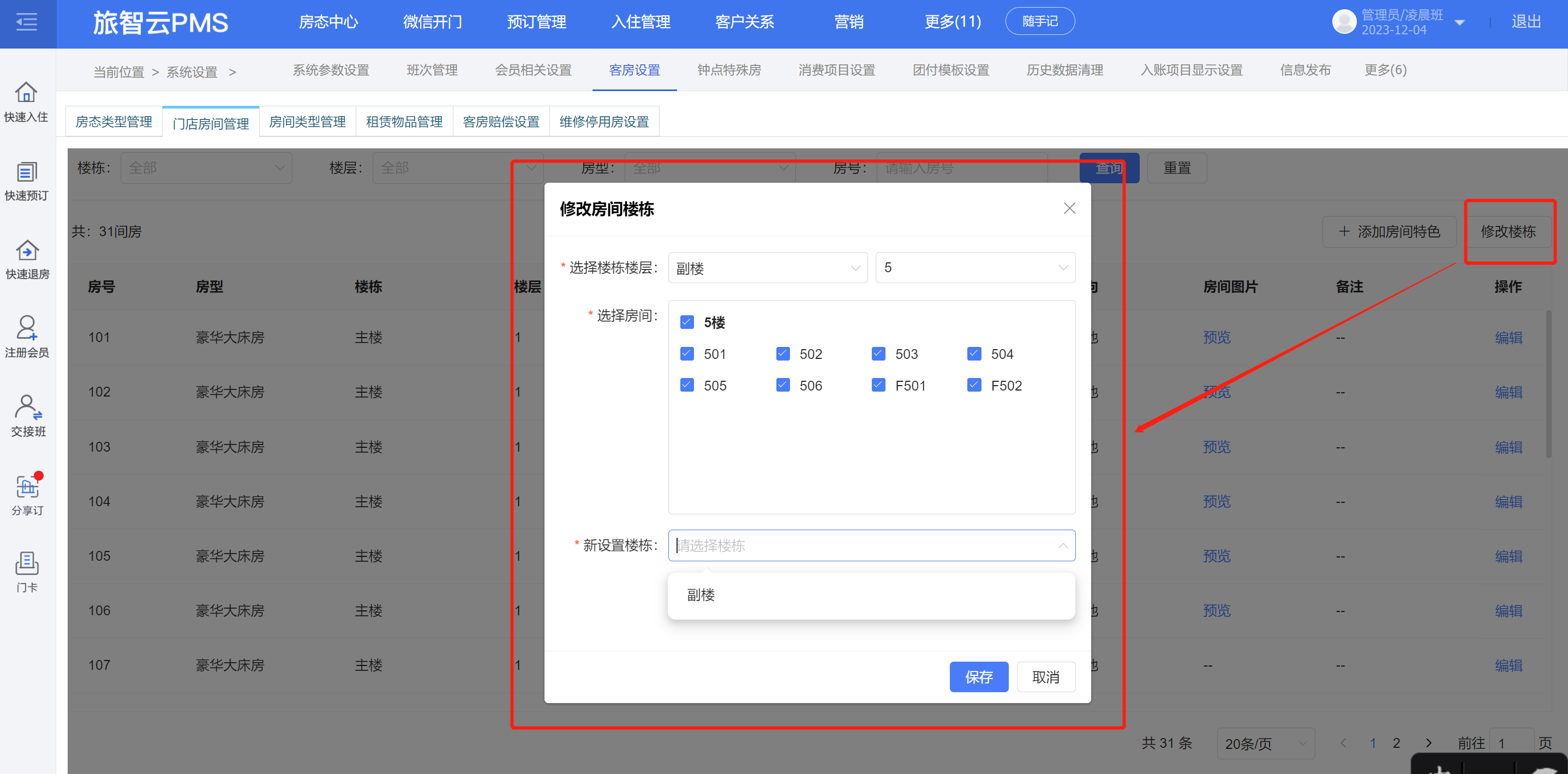Open 快速预订 list icon in sidebar
The height and width of the screenshot is (774, 1568).
coord(26,172)
